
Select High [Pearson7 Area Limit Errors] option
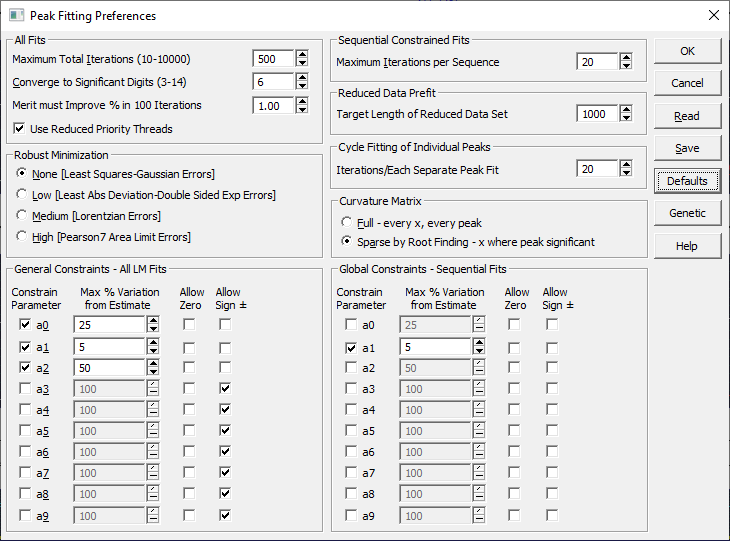point(22,237)
